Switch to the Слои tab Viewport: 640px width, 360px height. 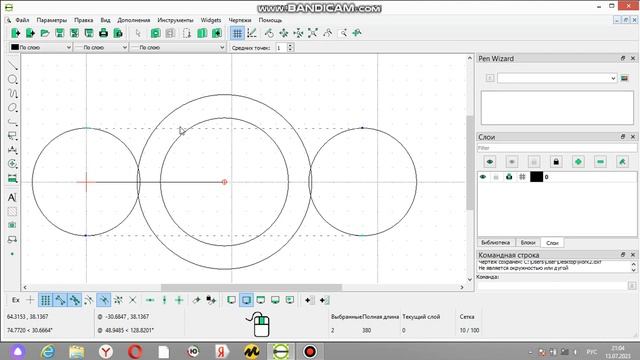tap(552, 243)
